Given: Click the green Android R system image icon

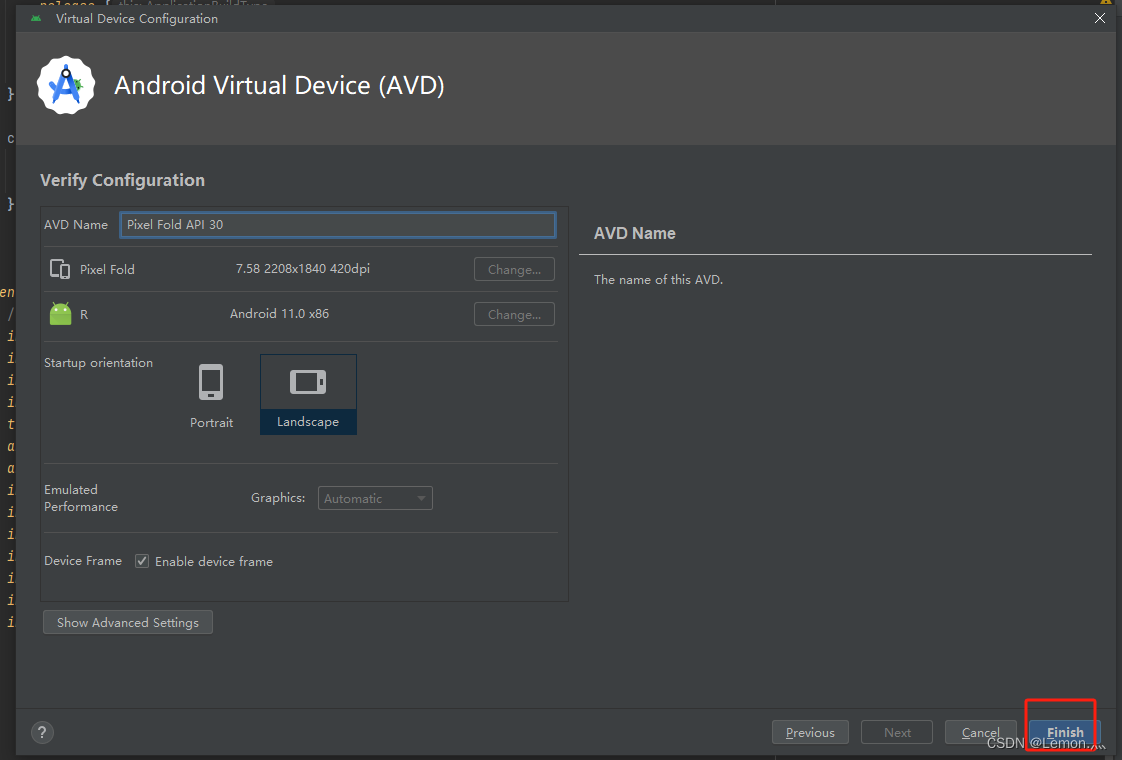Looking at the screenshot, I should (x=61, y=313).
